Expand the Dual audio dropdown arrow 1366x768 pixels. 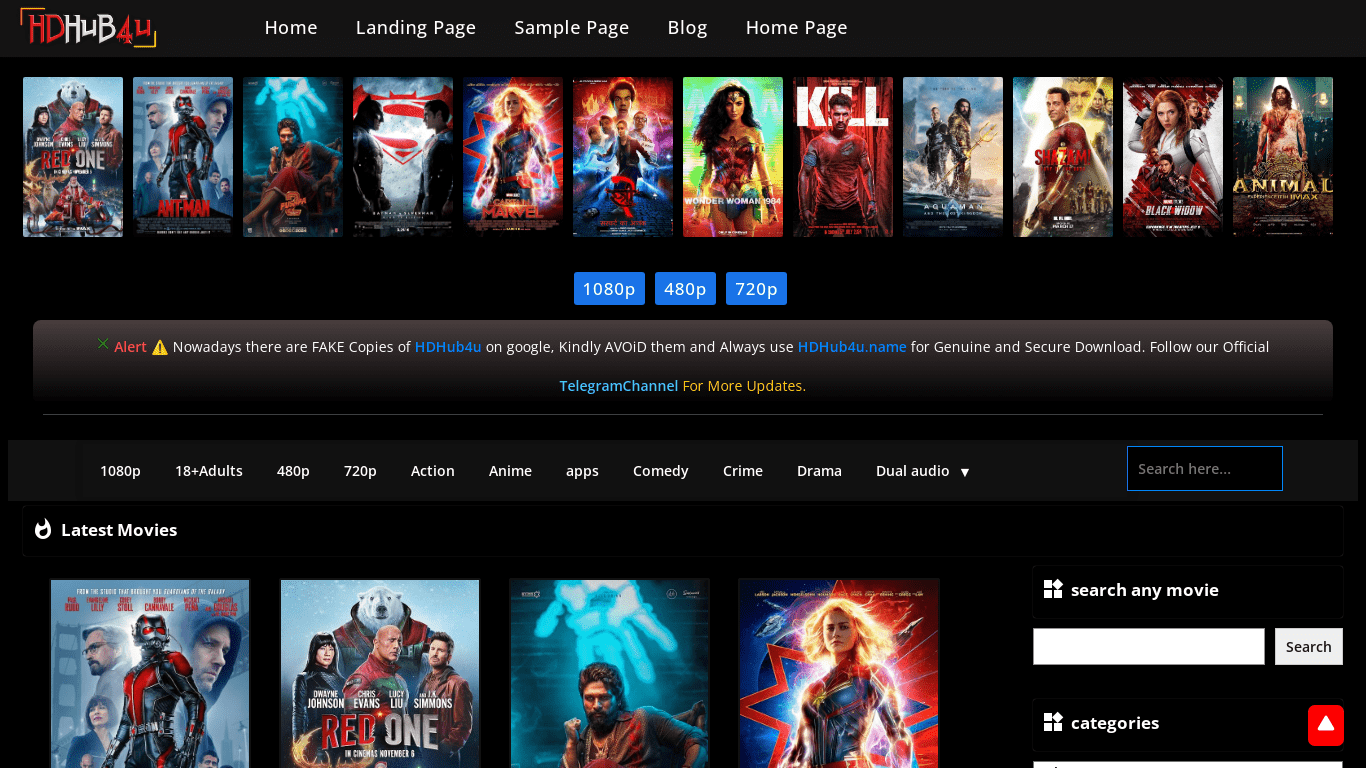pyautogui.click(x=965, y=472)
